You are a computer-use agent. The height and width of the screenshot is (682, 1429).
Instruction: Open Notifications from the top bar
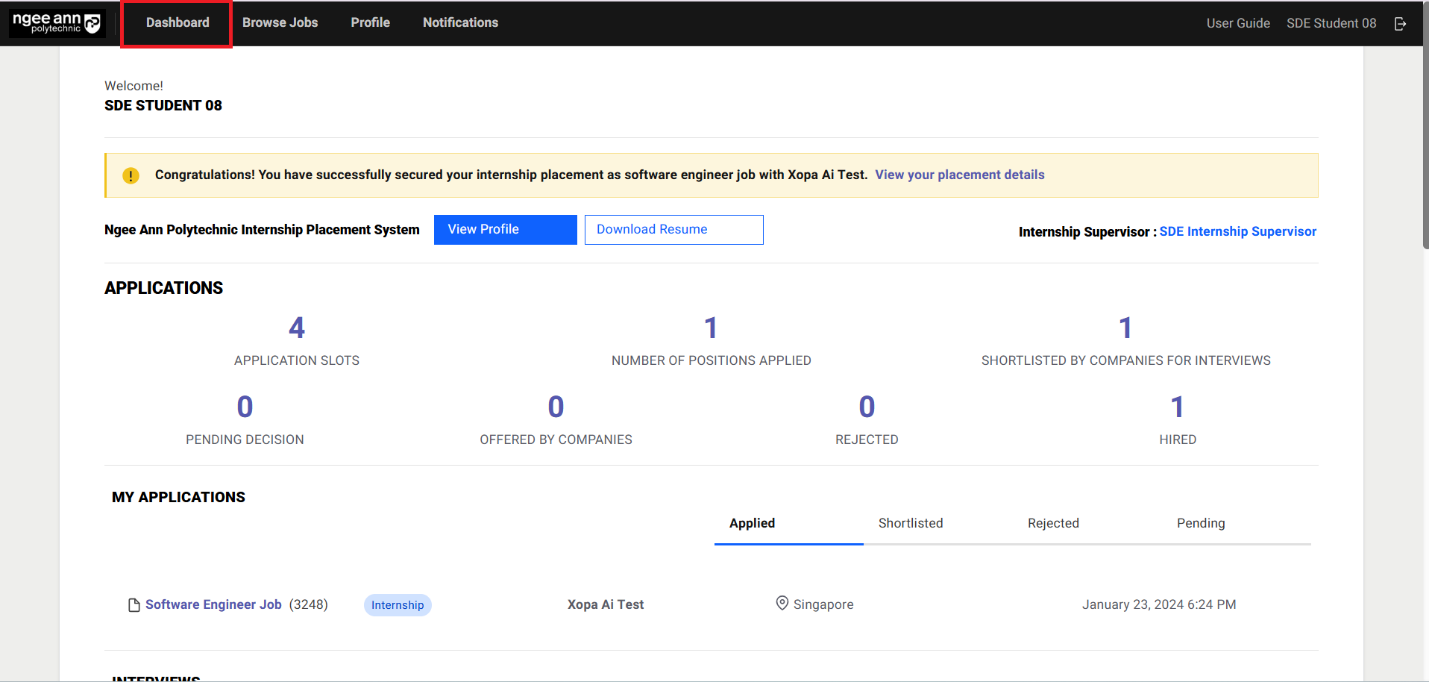click(x=460, y=23)
